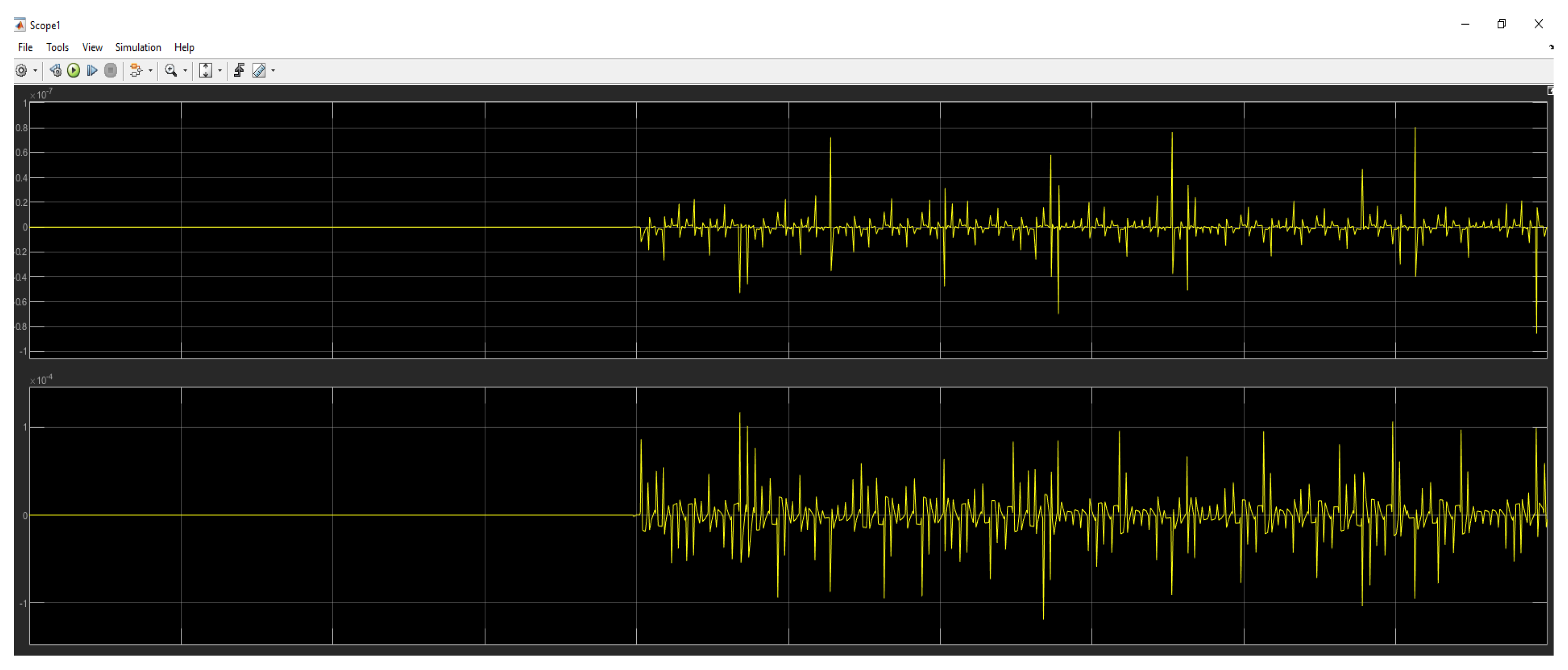Expand dropdown arrow next to axis scaling

point(220,71)
